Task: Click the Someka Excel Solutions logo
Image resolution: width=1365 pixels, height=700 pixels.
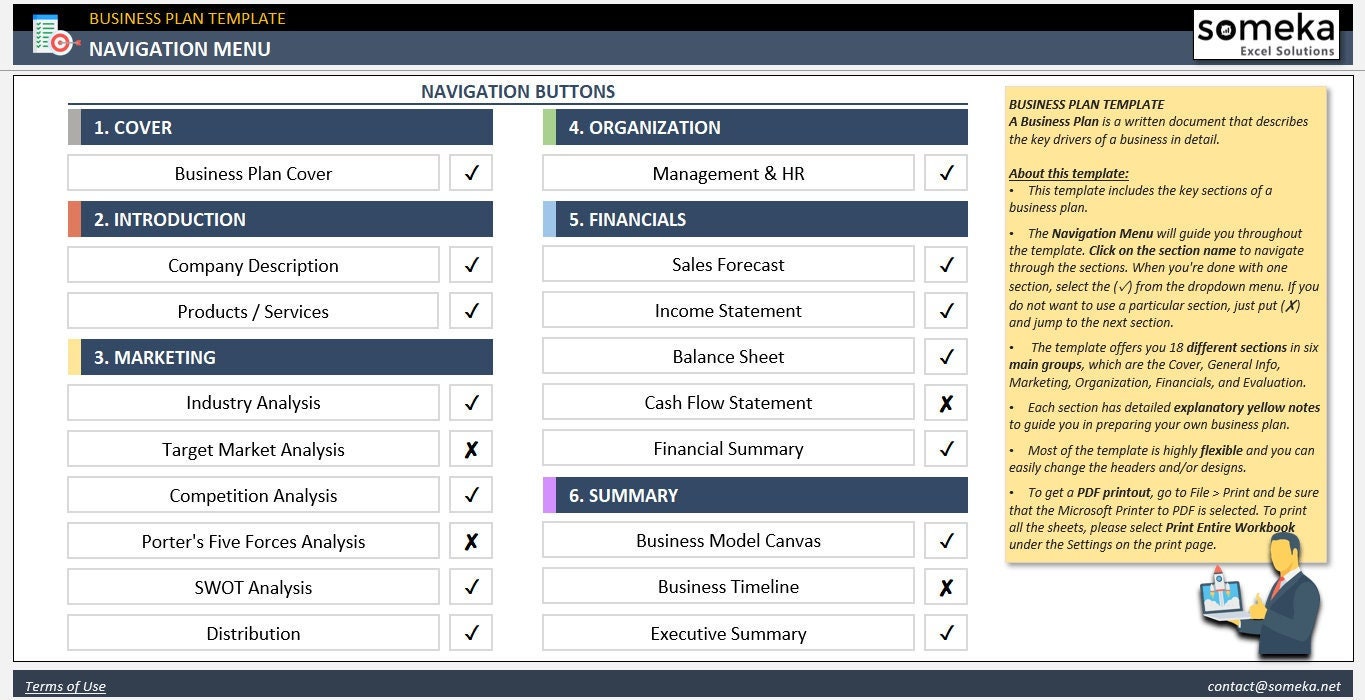Action: coord(1266,33)
